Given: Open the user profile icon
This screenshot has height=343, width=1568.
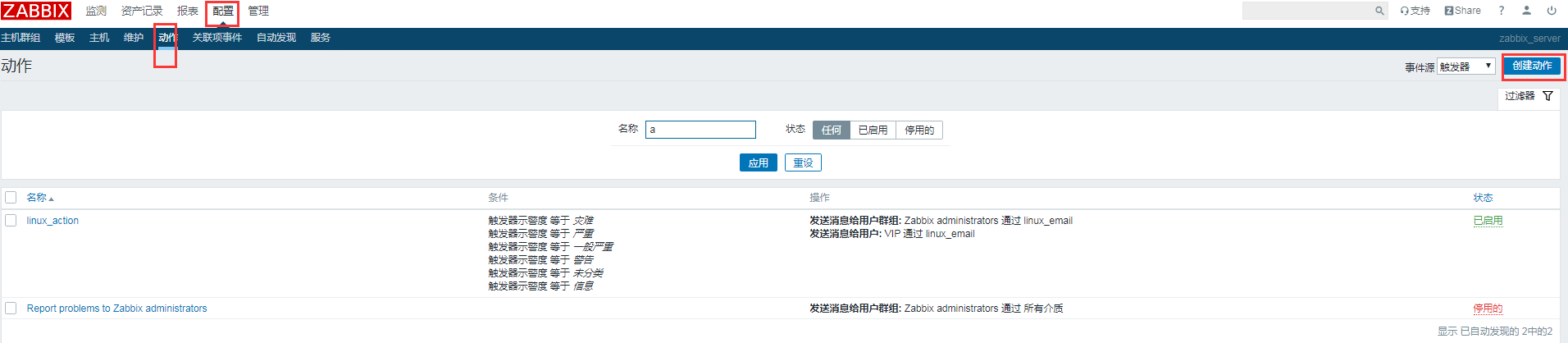Looking at the screenshot, I should [1526, 11].
